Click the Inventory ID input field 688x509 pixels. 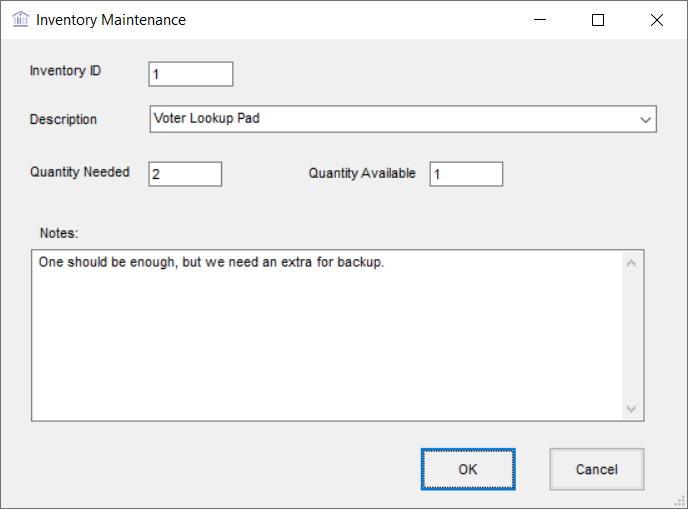point(191,74)
